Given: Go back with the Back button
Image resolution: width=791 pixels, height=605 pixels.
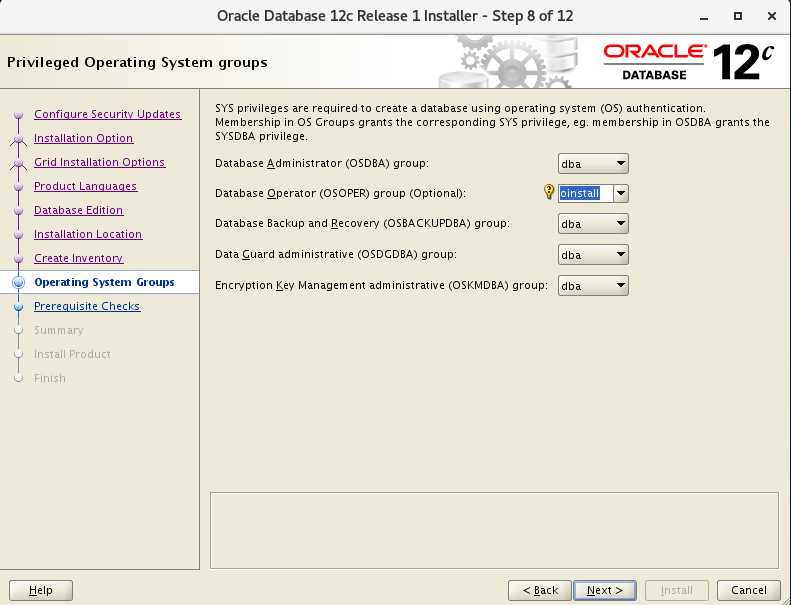Looking at the screenshot, I should 540,590.
